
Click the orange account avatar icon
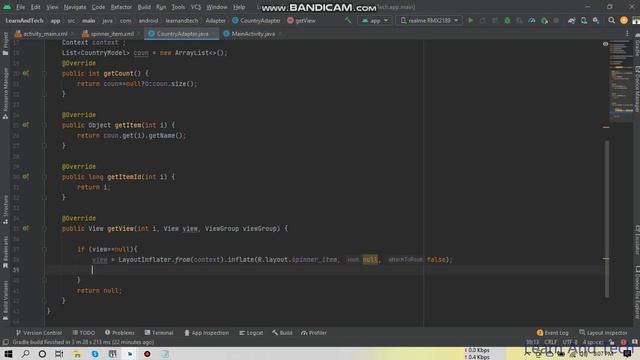[624, 20]
